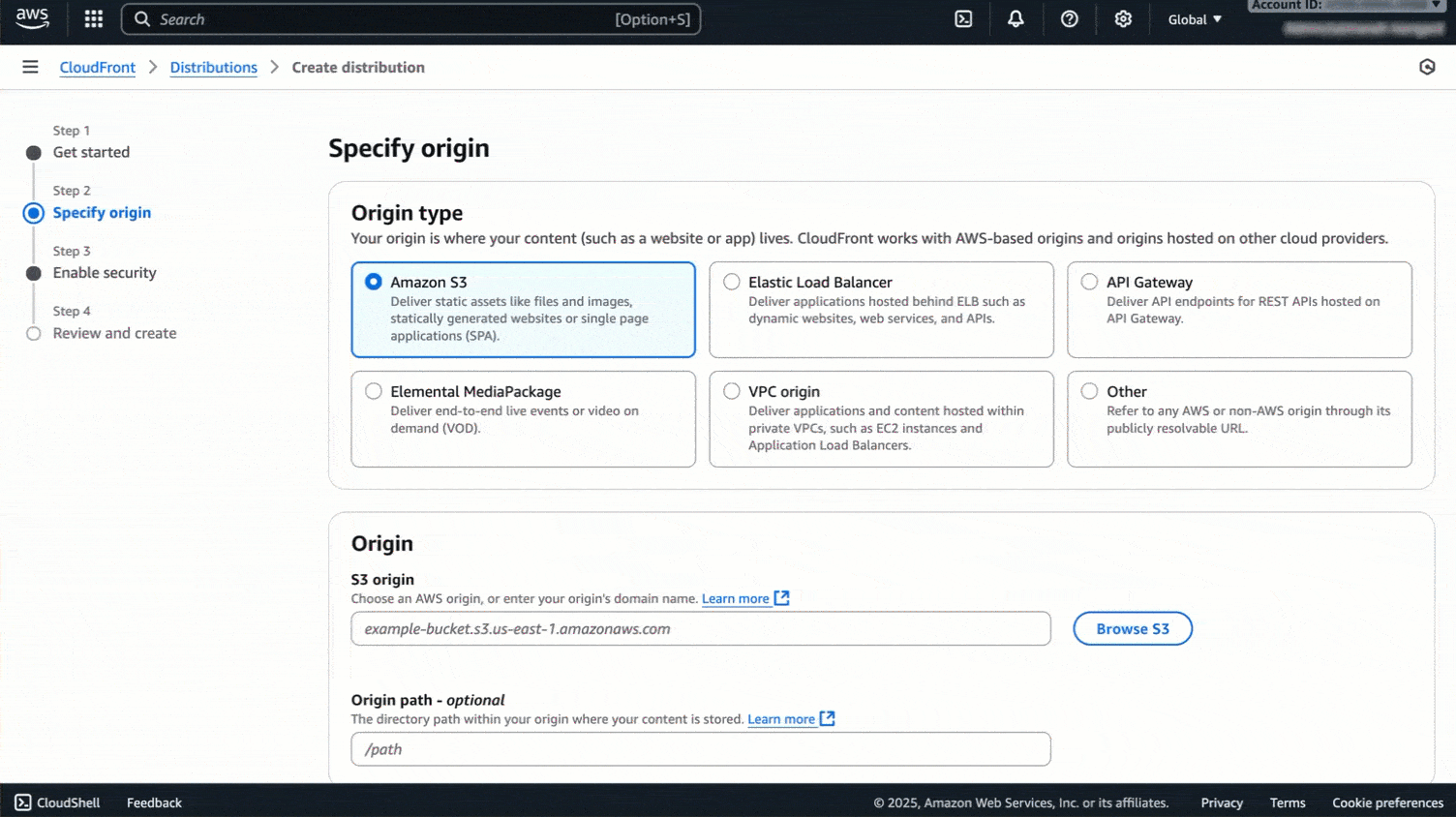Open account settings via the gear icon
The width and height of the screenshot is (1456, 817).
tap(1122, 18)
